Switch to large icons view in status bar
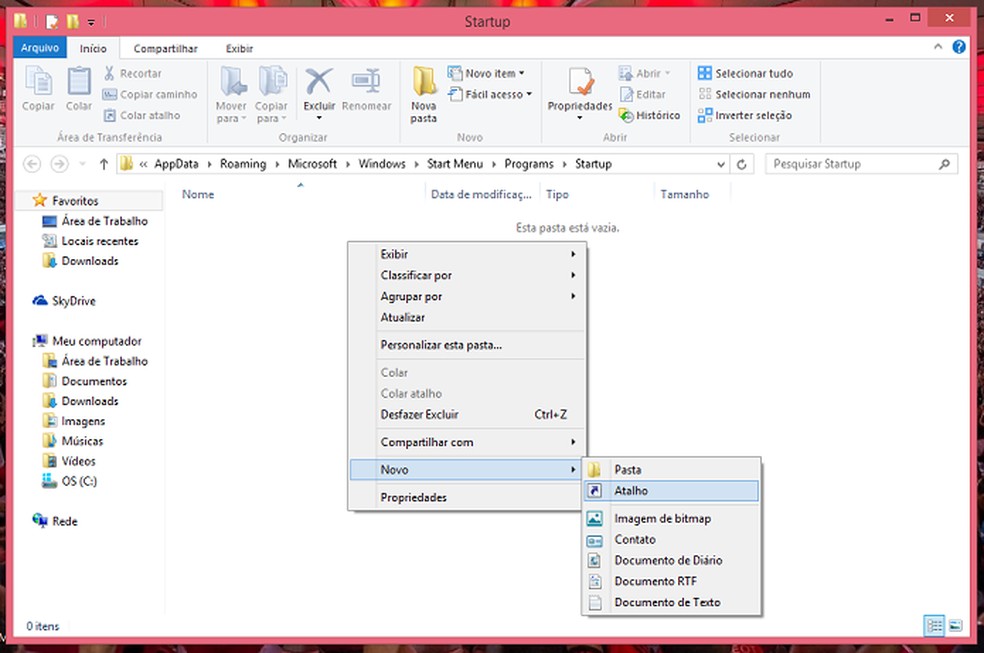The image size is (984, 653). 955,626
